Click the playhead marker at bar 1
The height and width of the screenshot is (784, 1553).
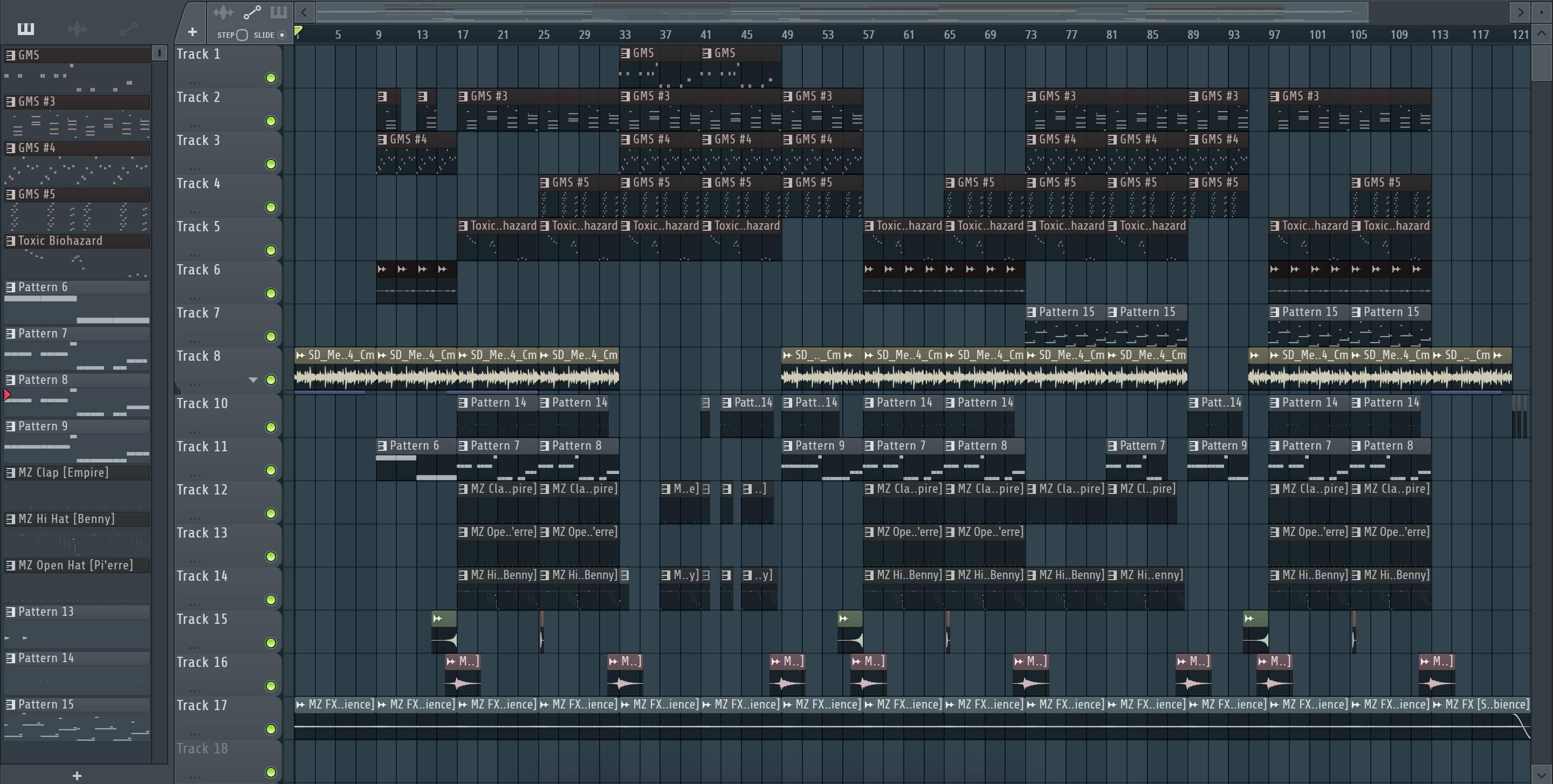pos(298,31)
